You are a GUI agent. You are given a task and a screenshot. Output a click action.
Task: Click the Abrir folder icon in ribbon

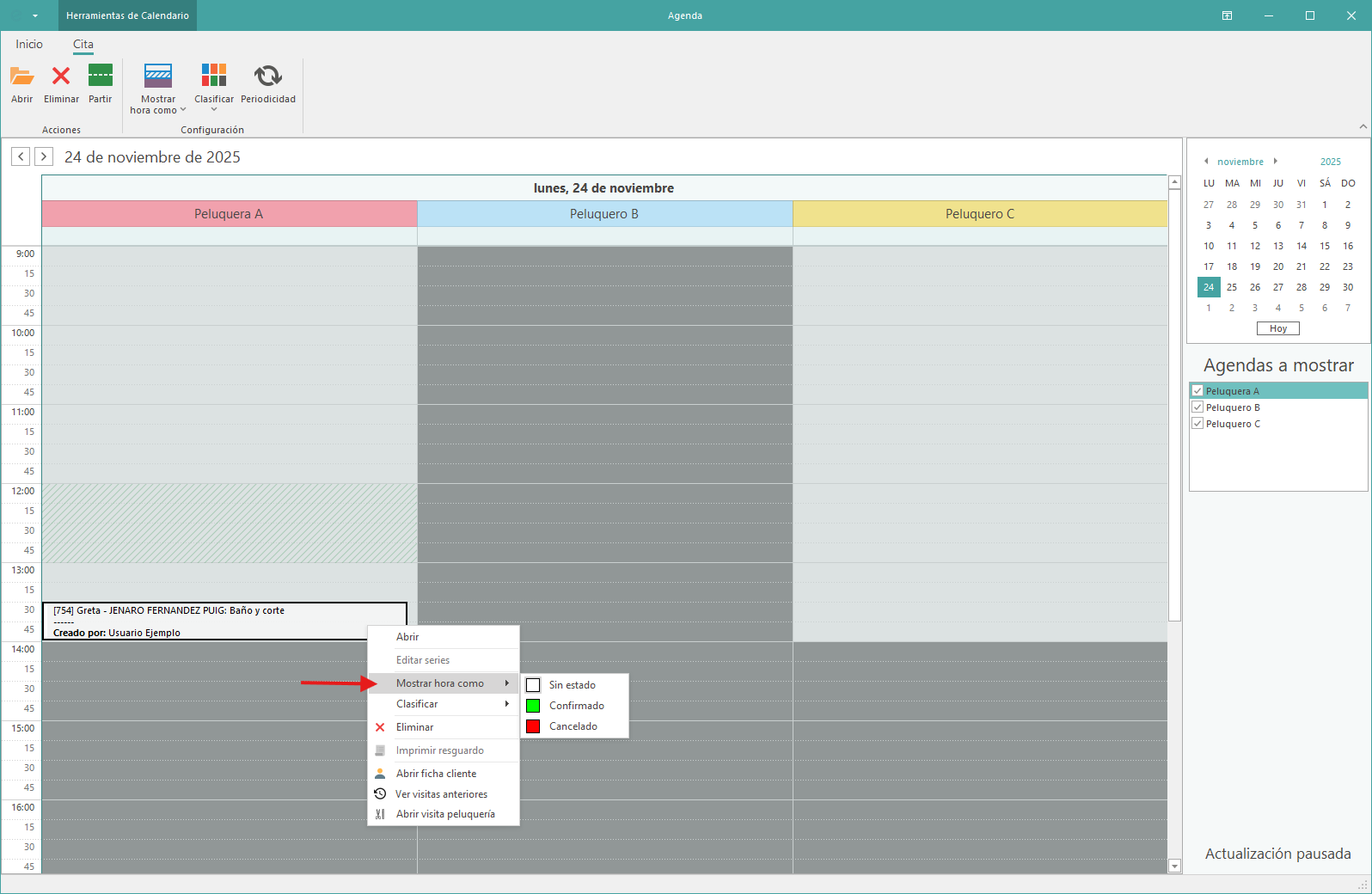click(21, 77)
